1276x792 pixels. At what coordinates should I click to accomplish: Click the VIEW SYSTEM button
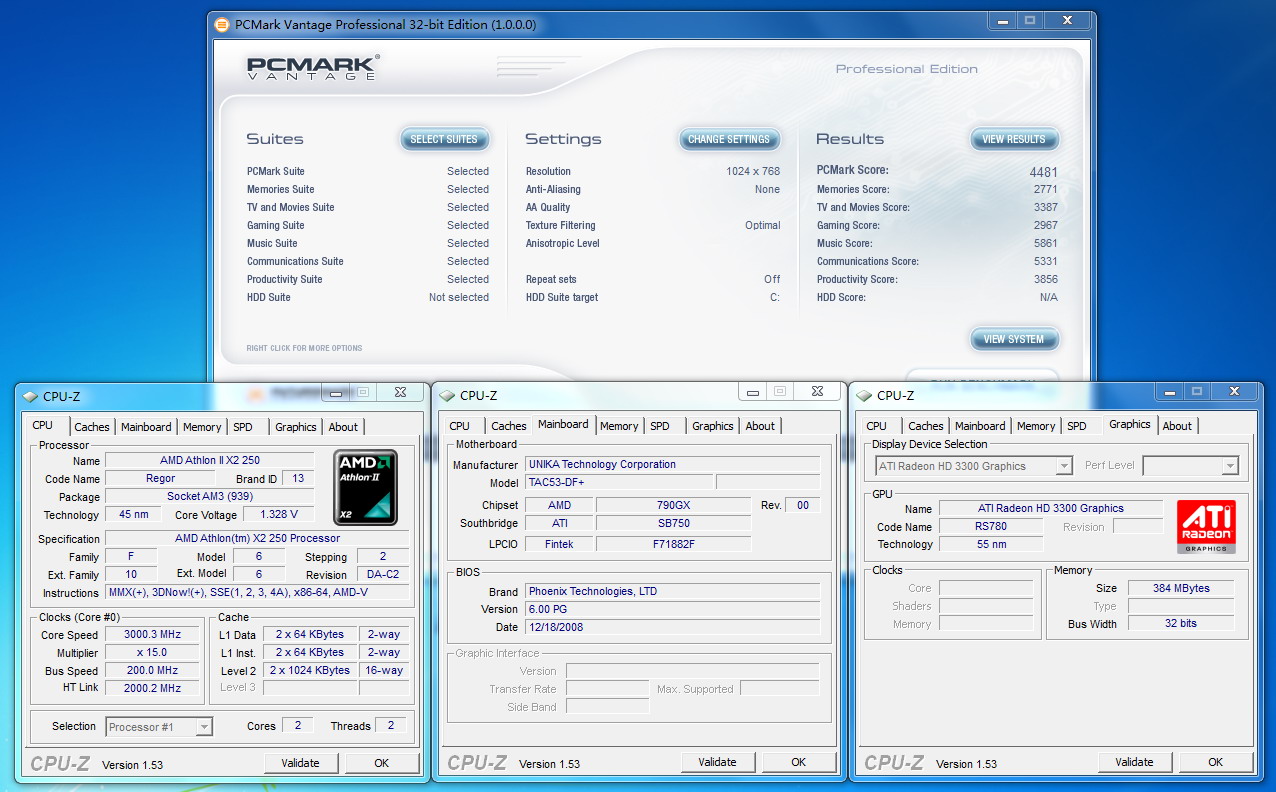tap(1014, 339)
